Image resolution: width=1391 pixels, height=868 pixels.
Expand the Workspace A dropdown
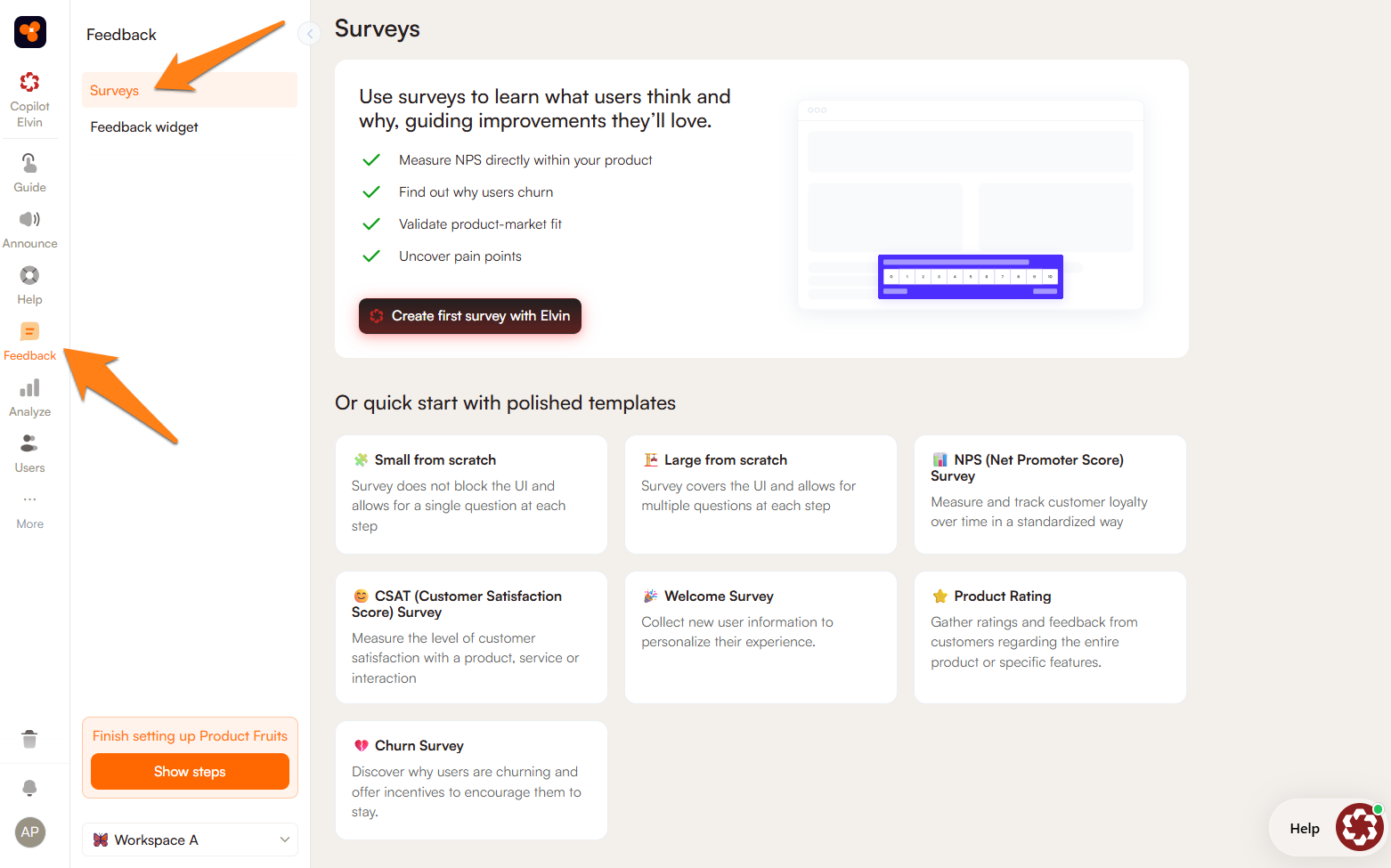coord(190,840)
